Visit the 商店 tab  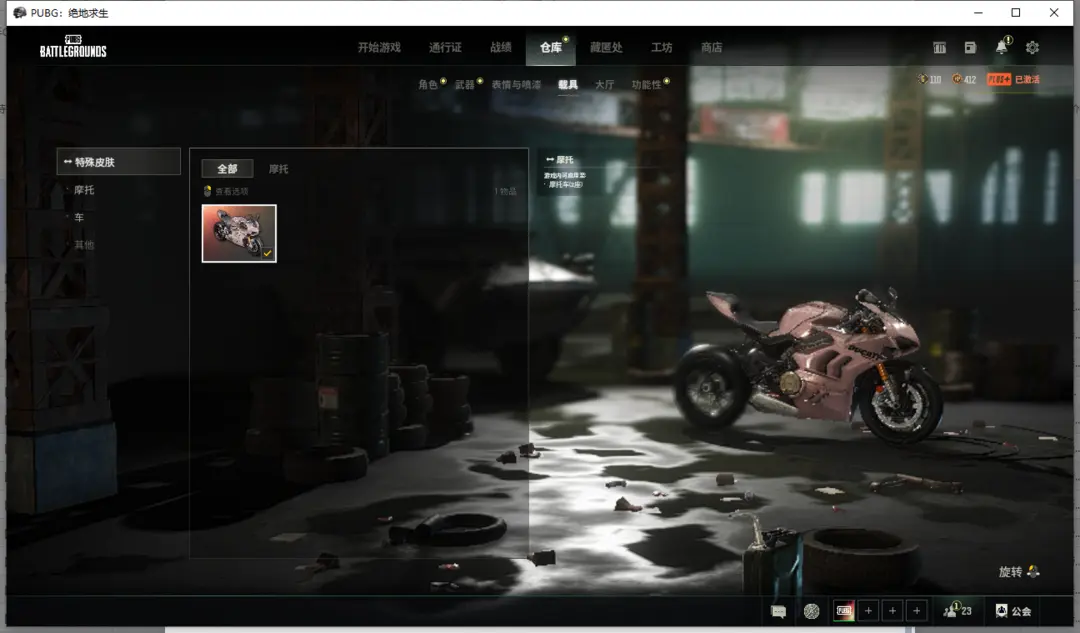click(712, 48)
